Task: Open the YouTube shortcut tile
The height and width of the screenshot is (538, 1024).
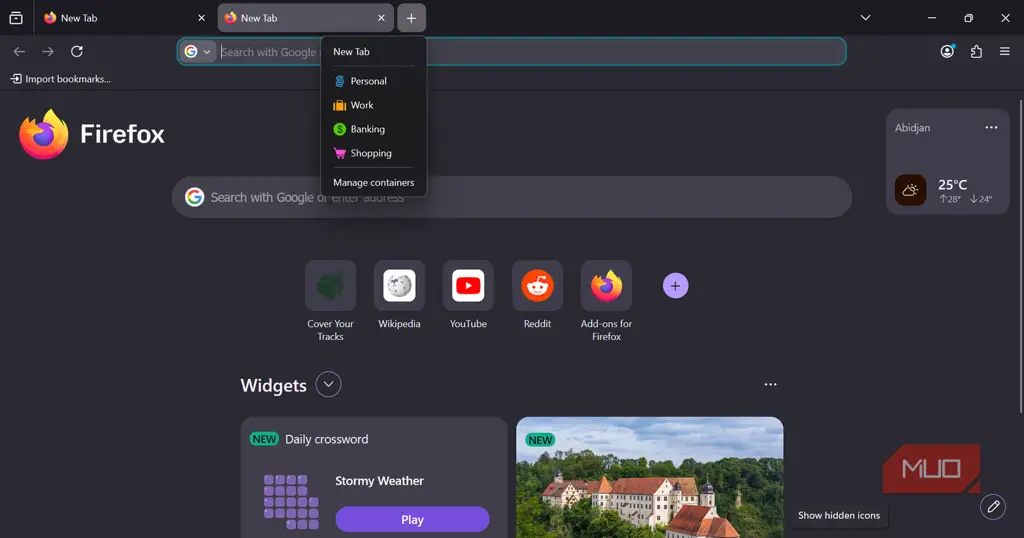Action: tap(468, 286)
